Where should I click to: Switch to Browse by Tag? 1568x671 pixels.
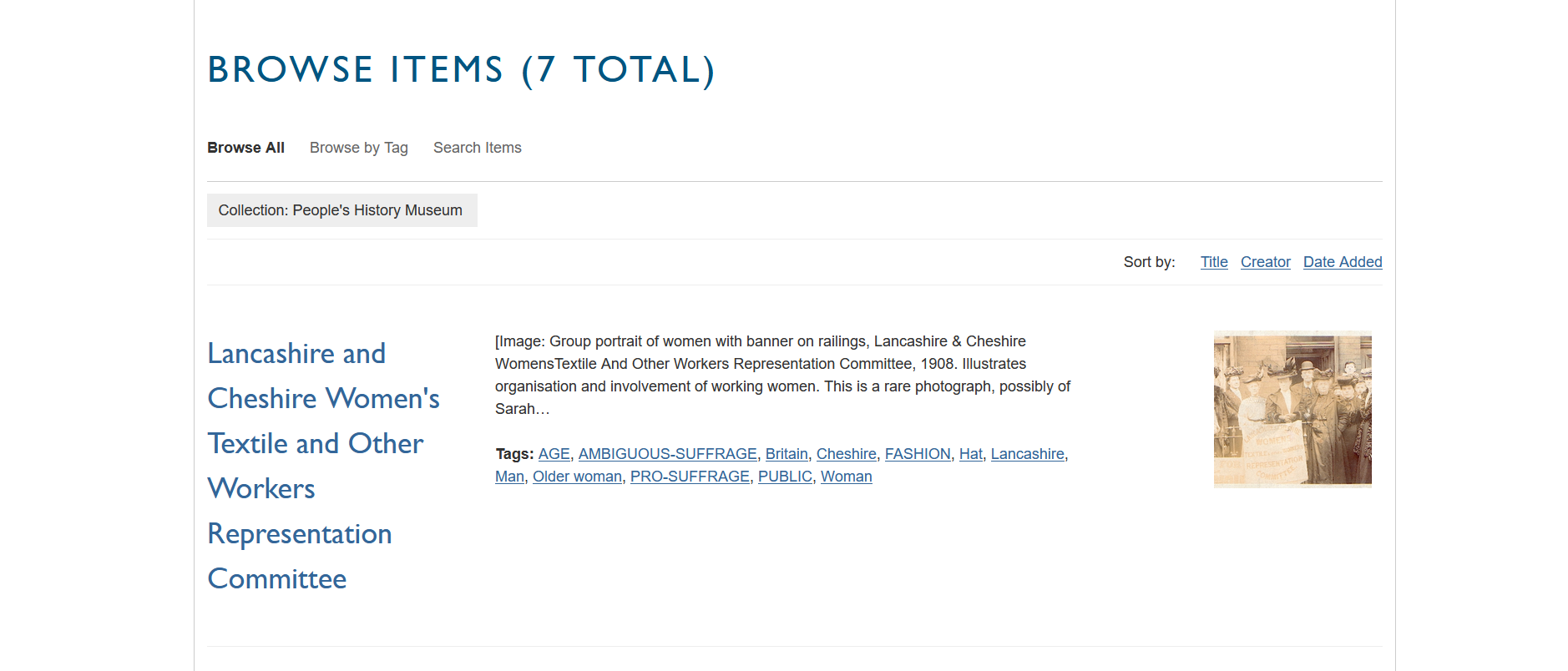(x=358, y=148)
